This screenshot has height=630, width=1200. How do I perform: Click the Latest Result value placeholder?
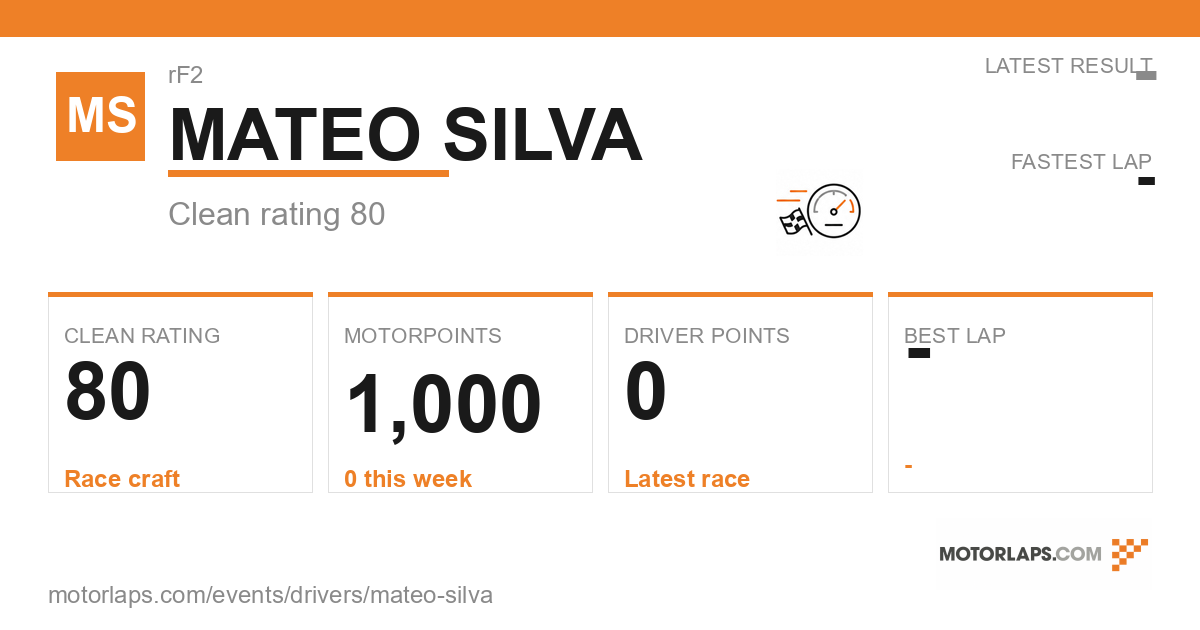1146,75
